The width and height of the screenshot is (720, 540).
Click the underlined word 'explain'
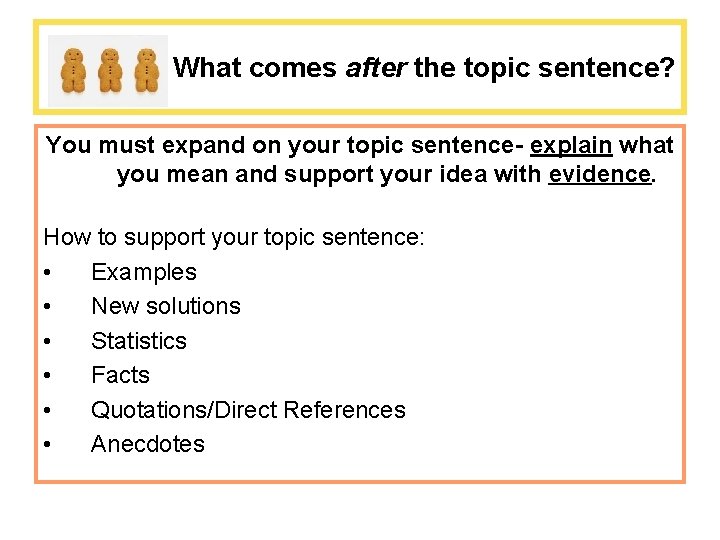coord(571,145)
